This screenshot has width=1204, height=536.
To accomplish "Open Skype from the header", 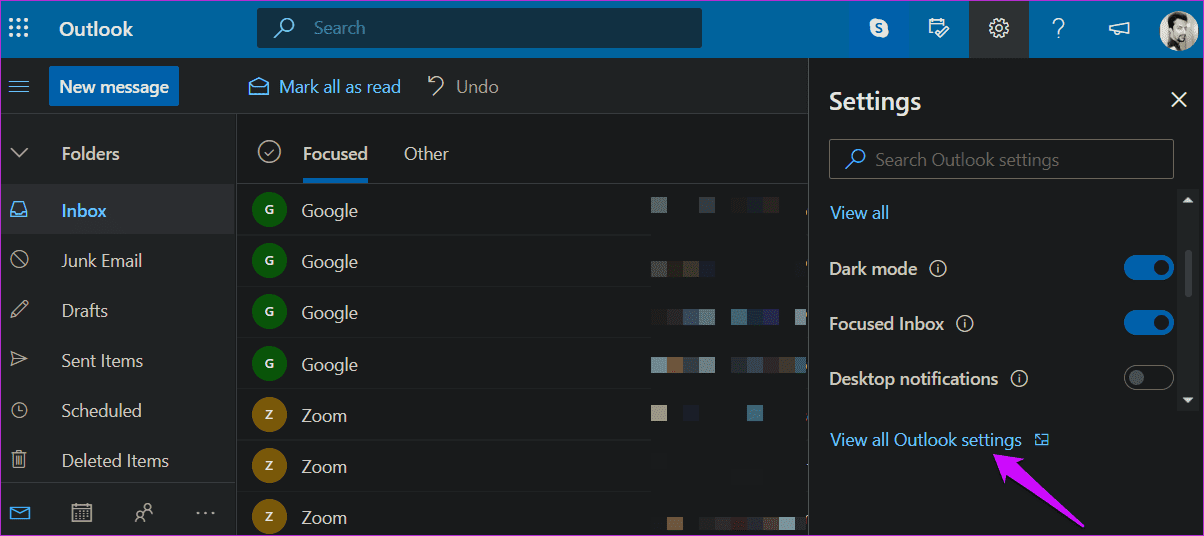I will point(879,28).
